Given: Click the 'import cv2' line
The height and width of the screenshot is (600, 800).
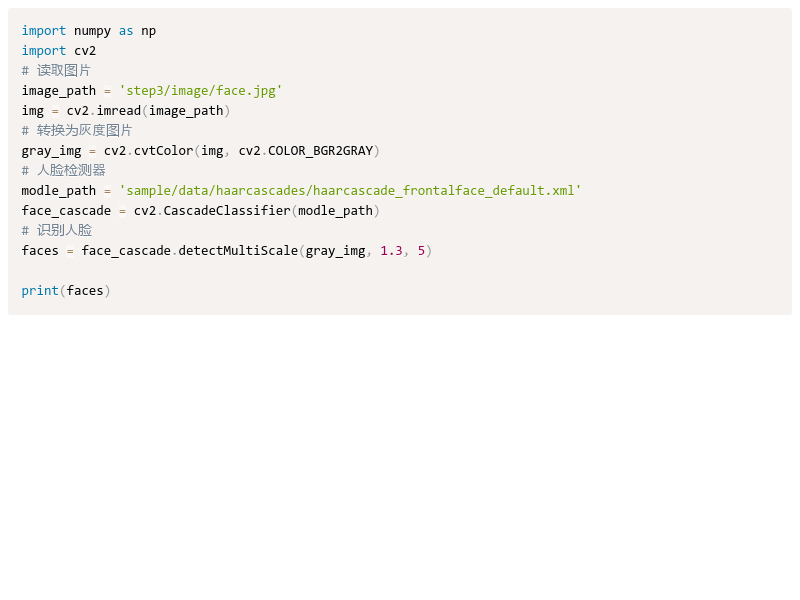Looking at the screenshot, I should tap(59, 51).
